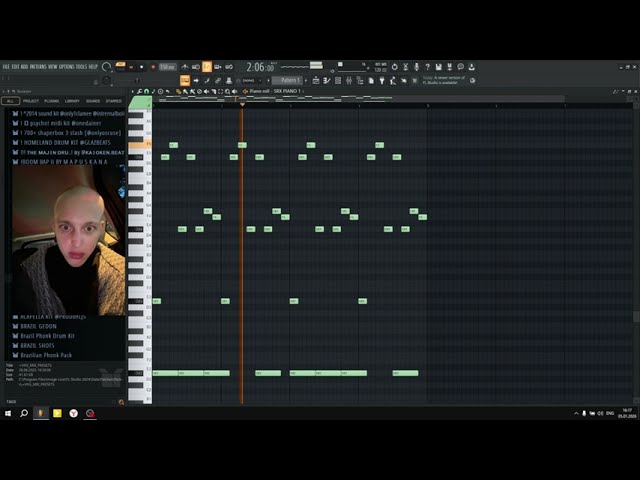
Task: Open the dropdown arrow right of Pattern 1
Action: tap(306, 80)
